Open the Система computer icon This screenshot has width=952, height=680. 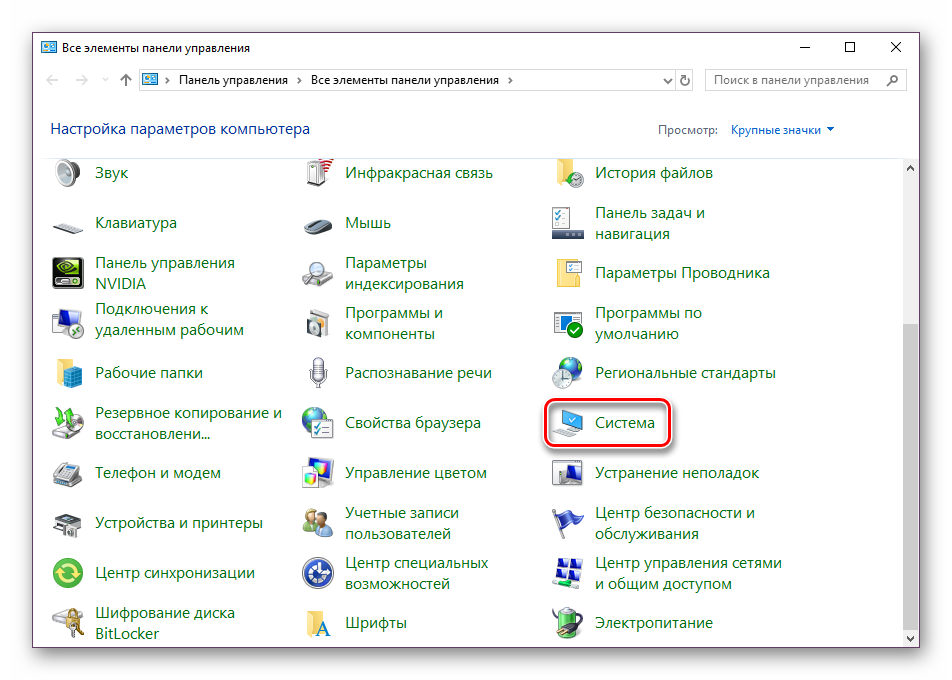(x=567, y=423)
